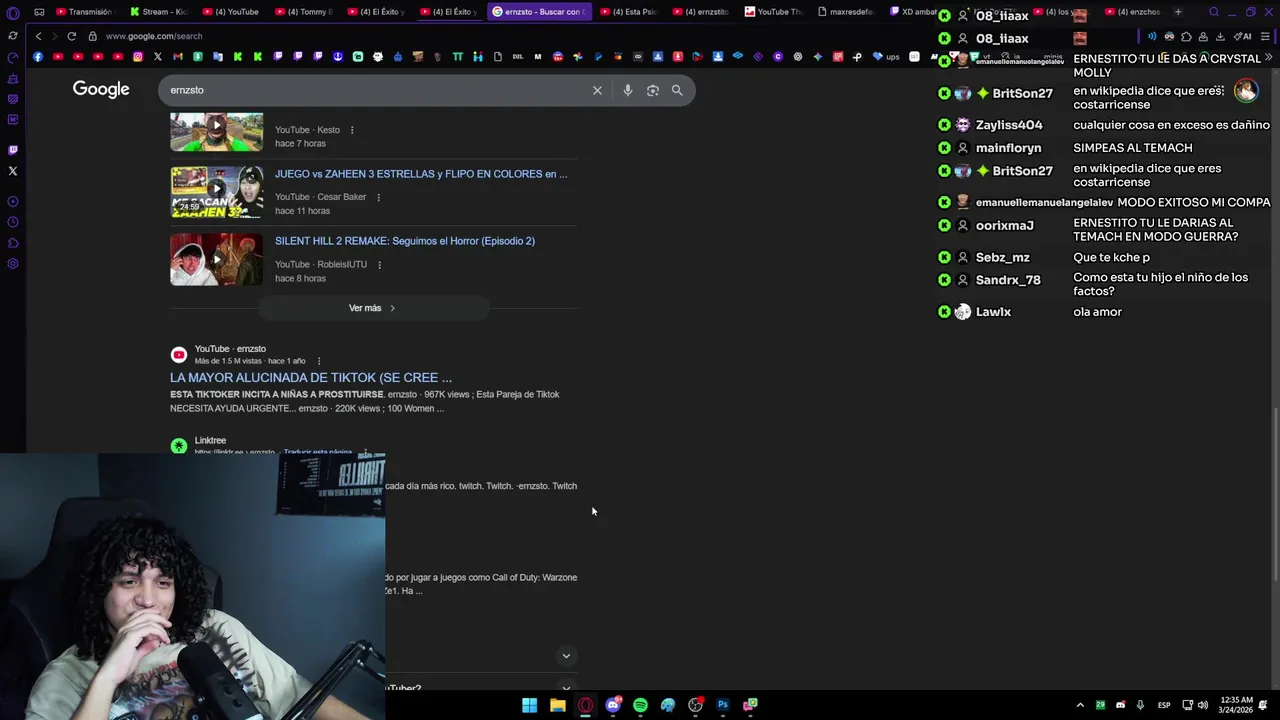Open browser easy setup menu
The height and width of the screenshot is (720, 1280).
[x=1267, y=36]
